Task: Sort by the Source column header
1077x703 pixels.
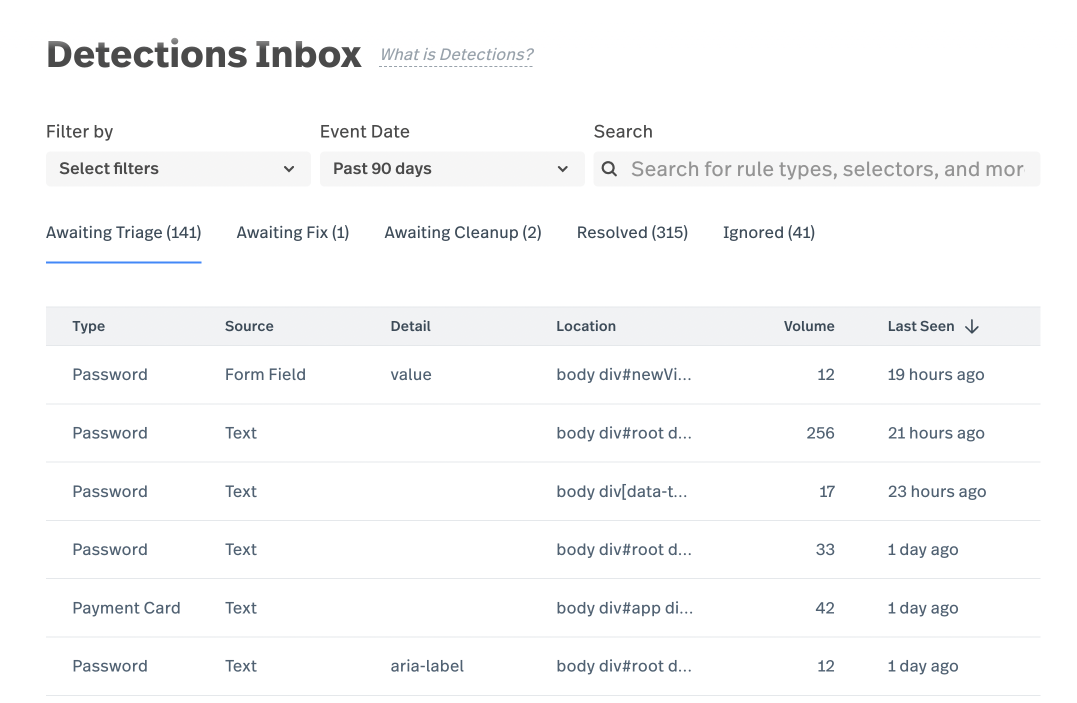Action: coord(249,326)
